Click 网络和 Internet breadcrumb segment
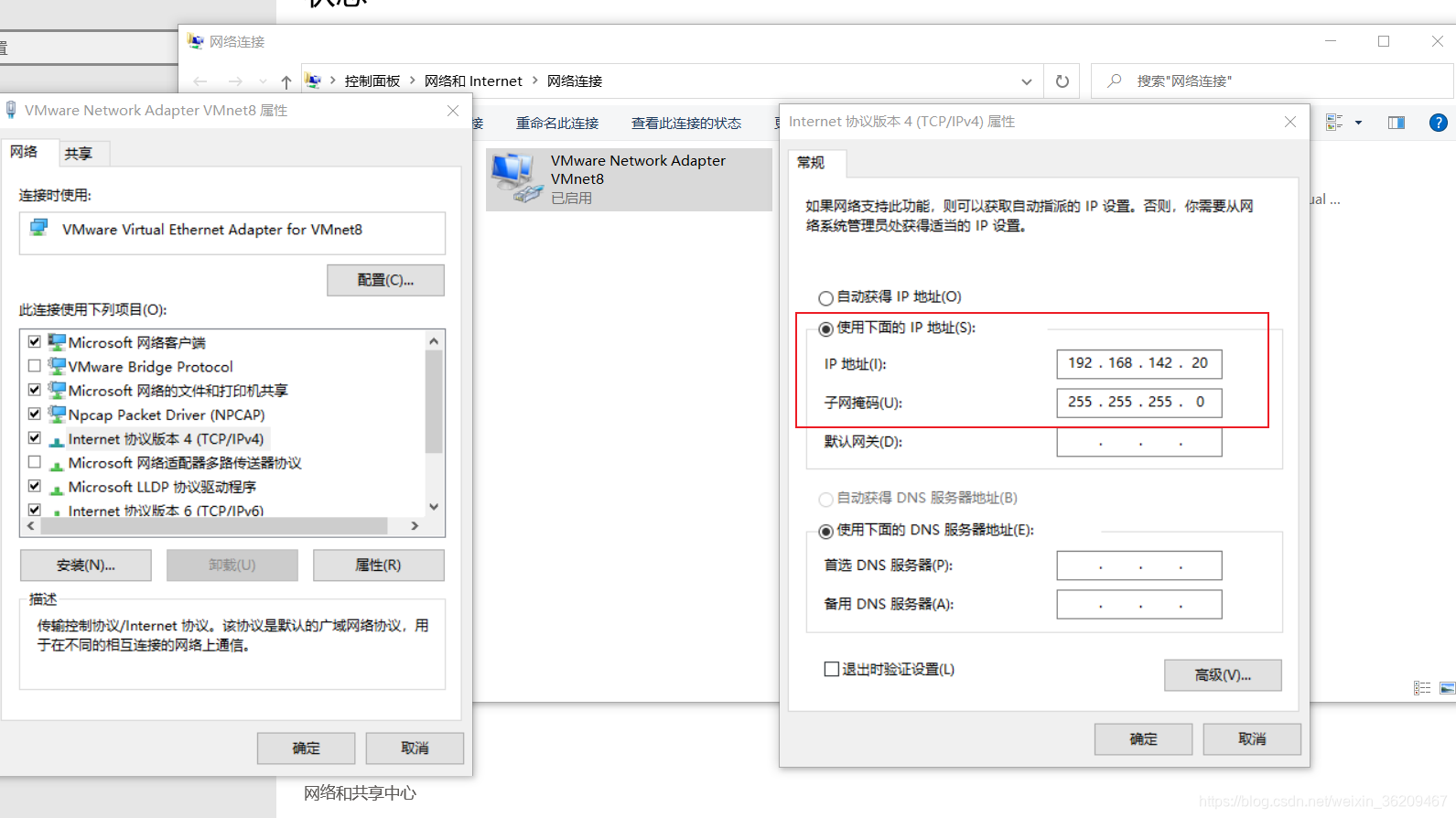This screenshot has height=818, width=1456. pos(473,81)
